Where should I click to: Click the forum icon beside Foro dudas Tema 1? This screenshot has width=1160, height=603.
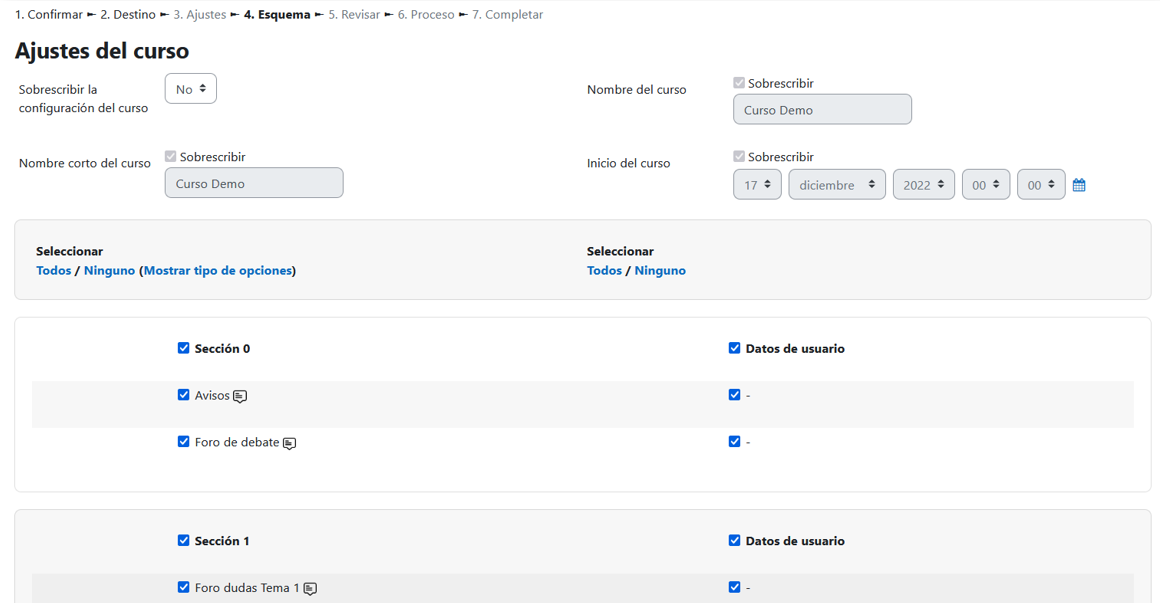310,589
